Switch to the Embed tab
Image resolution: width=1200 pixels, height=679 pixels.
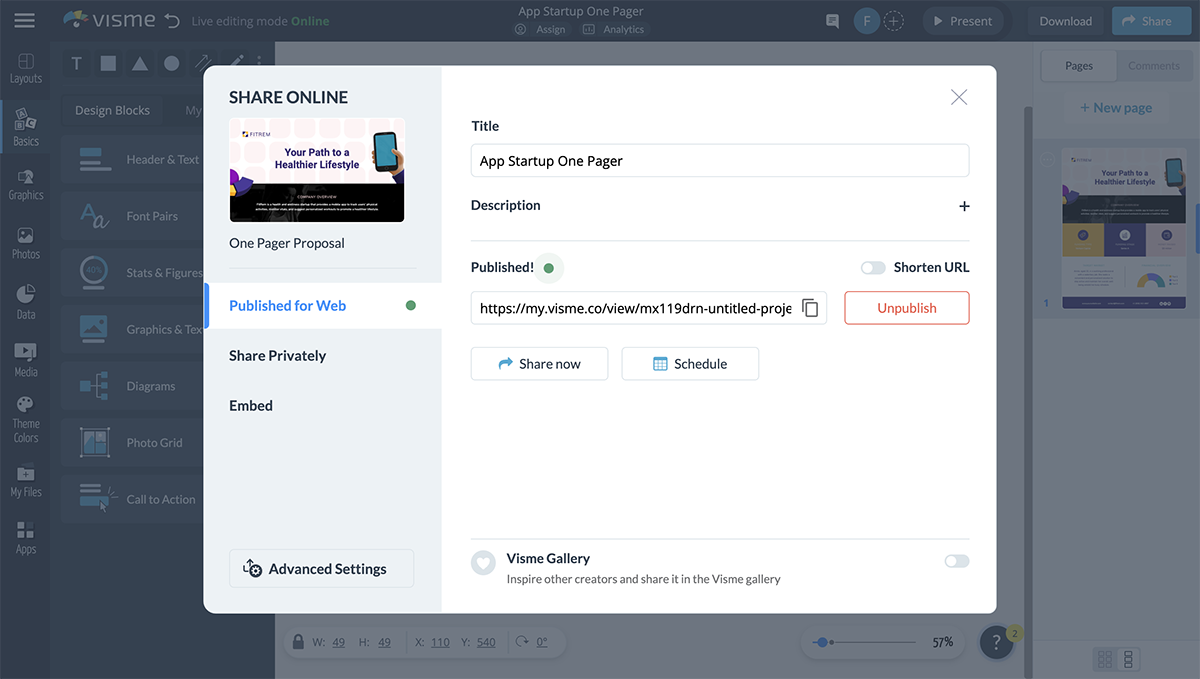pos(251,406)
